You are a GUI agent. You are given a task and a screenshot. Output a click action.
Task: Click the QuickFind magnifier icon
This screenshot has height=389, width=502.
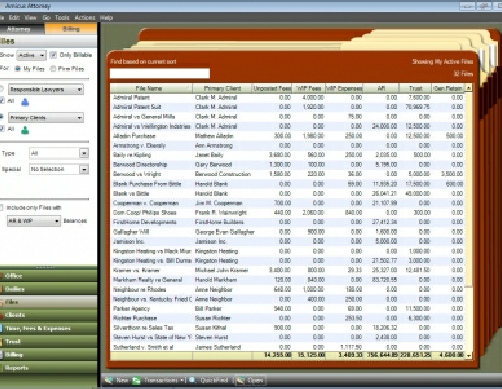[x=193, y=380]
